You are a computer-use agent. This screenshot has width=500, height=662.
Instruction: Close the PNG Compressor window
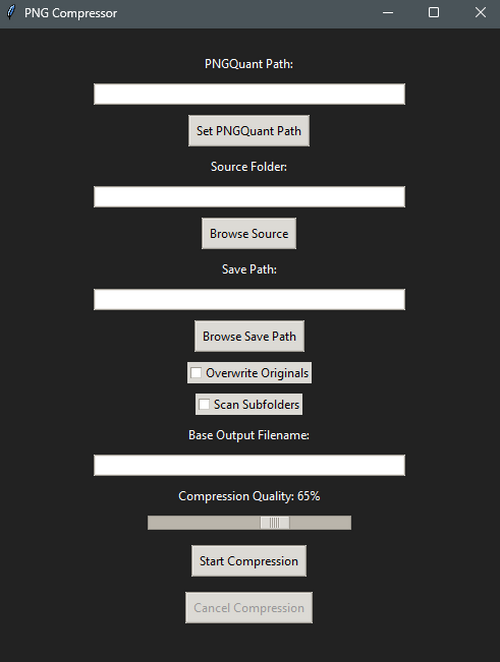coord(480,13)
